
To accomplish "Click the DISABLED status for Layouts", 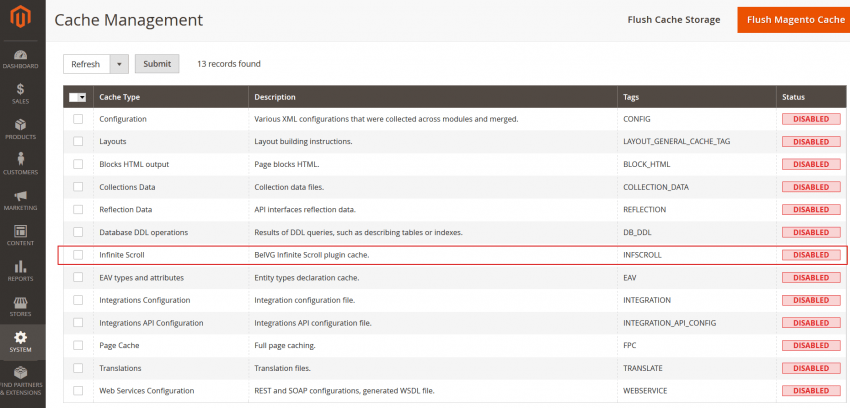I will pos(811,141).
